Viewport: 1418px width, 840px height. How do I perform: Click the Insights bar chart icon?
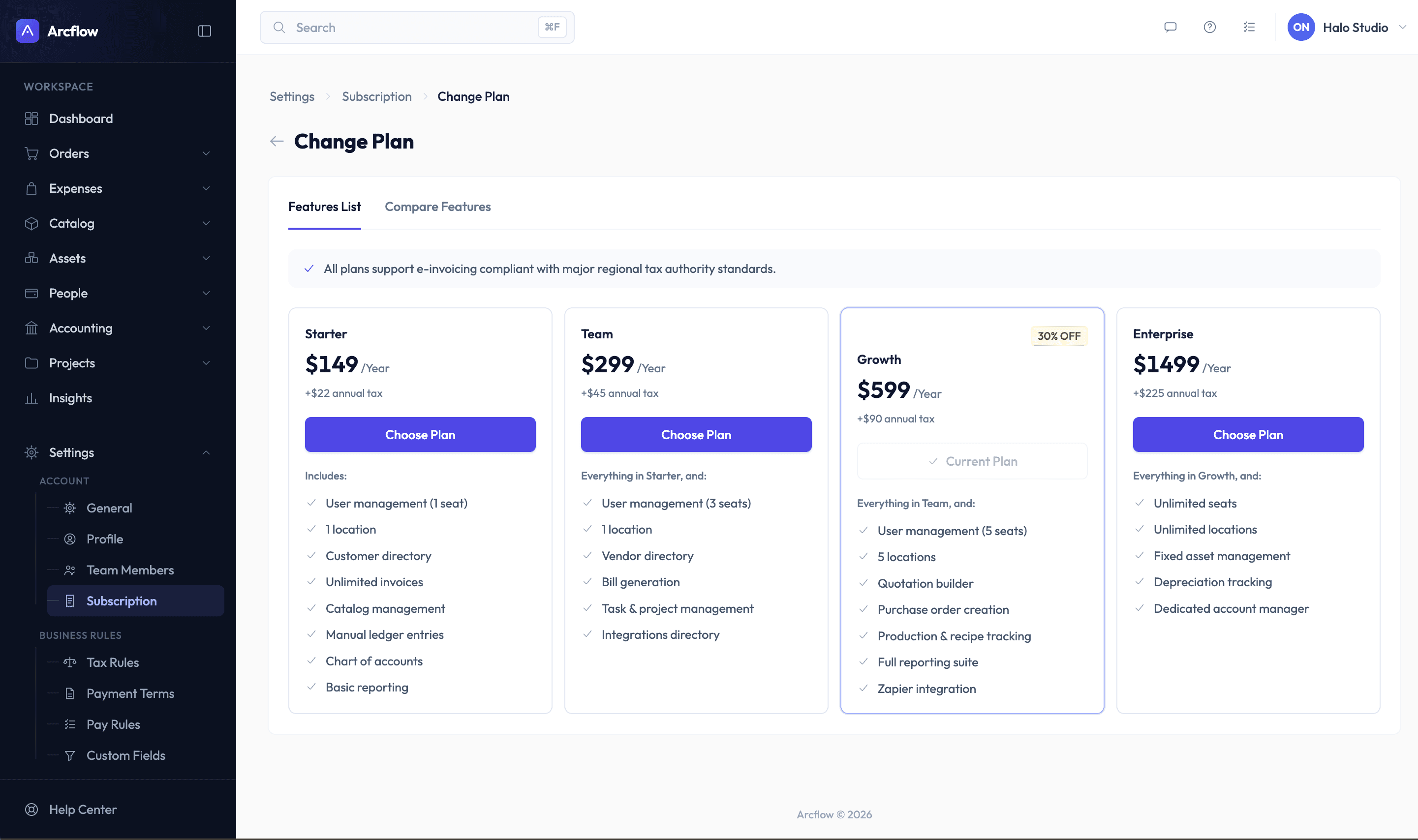point(31,398)
